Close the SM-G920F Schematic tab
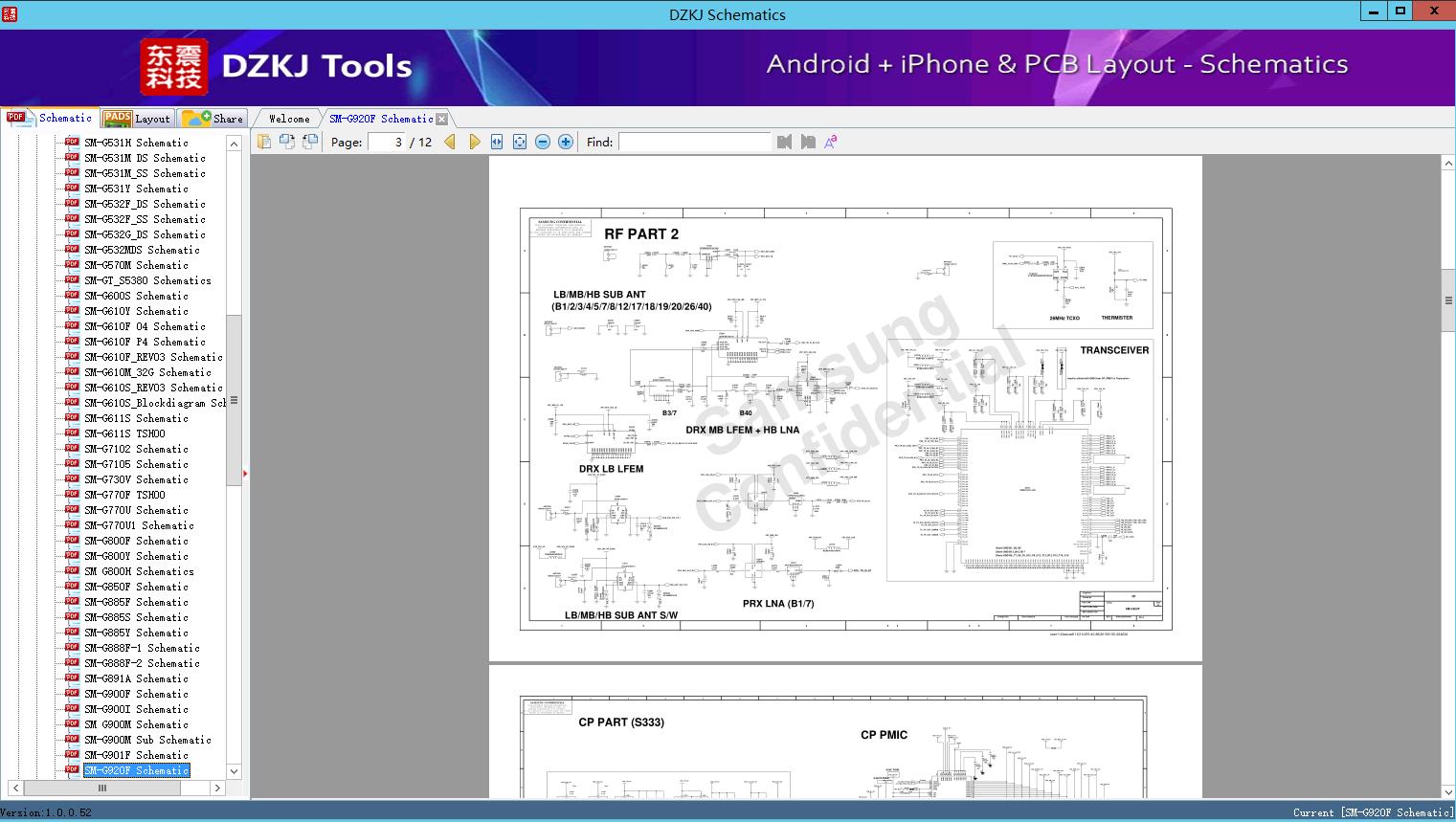The image size is (1456, 822). coord(441,119)
